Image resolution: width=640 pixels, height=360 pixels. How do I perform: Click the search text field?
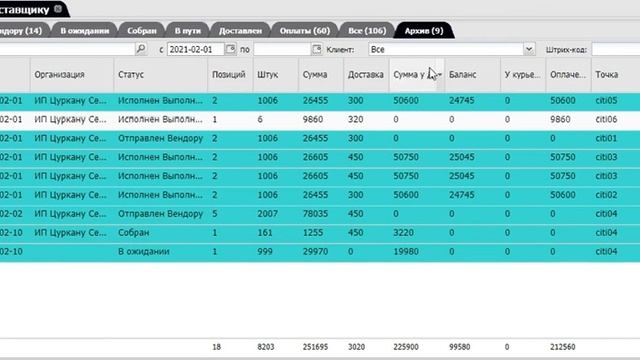pyautogui.click(x=67, y=49)
